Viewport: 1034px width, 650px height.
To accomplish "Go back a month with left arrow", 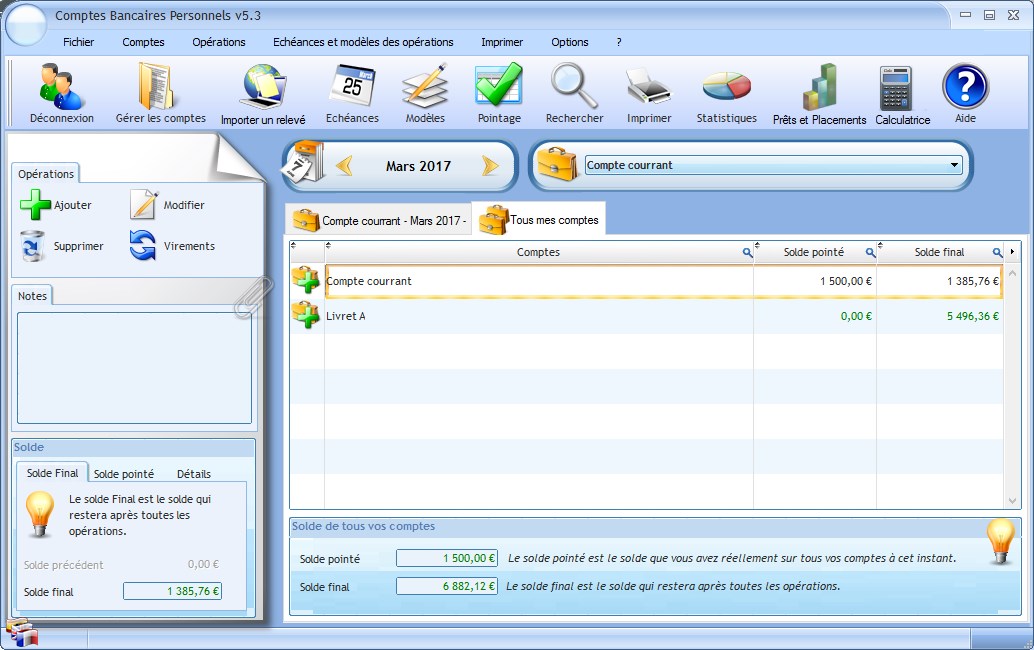I will [x=345, y=166].
